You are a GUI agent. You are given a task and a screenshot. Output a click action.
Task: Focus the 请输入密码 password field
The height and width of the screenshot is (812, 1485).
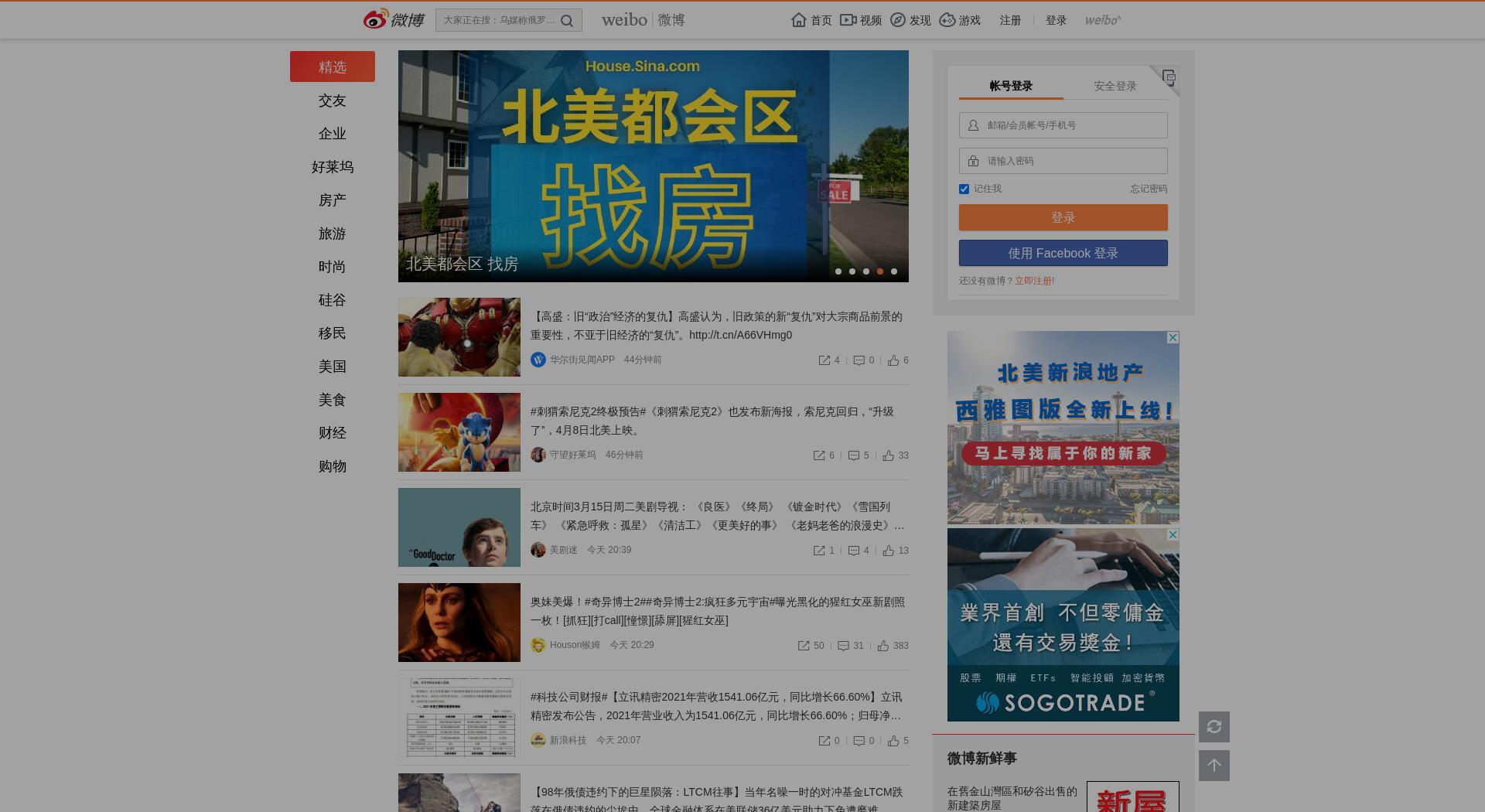(x=1063, y=161)
